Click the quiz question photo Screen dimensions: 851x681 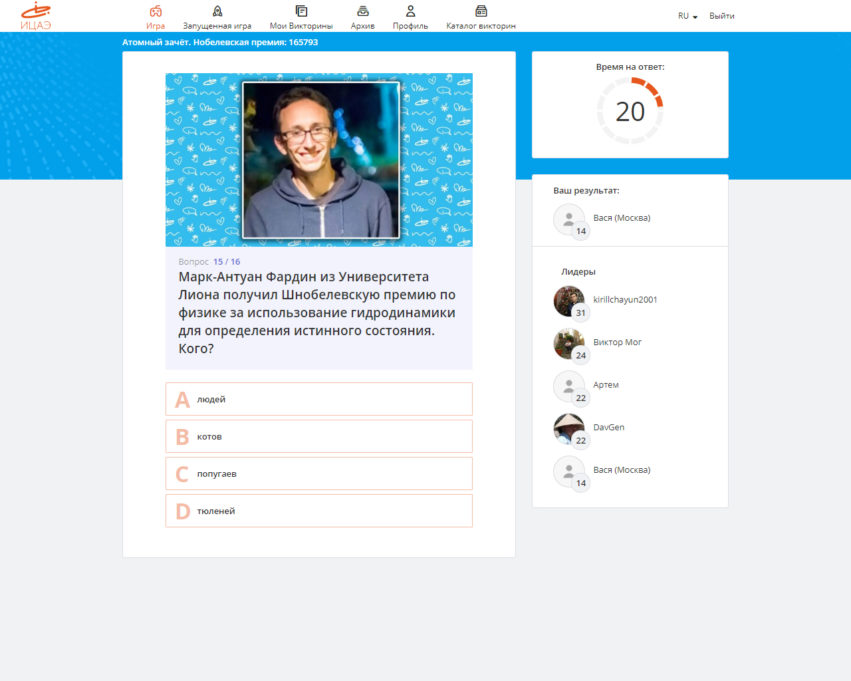320,160
